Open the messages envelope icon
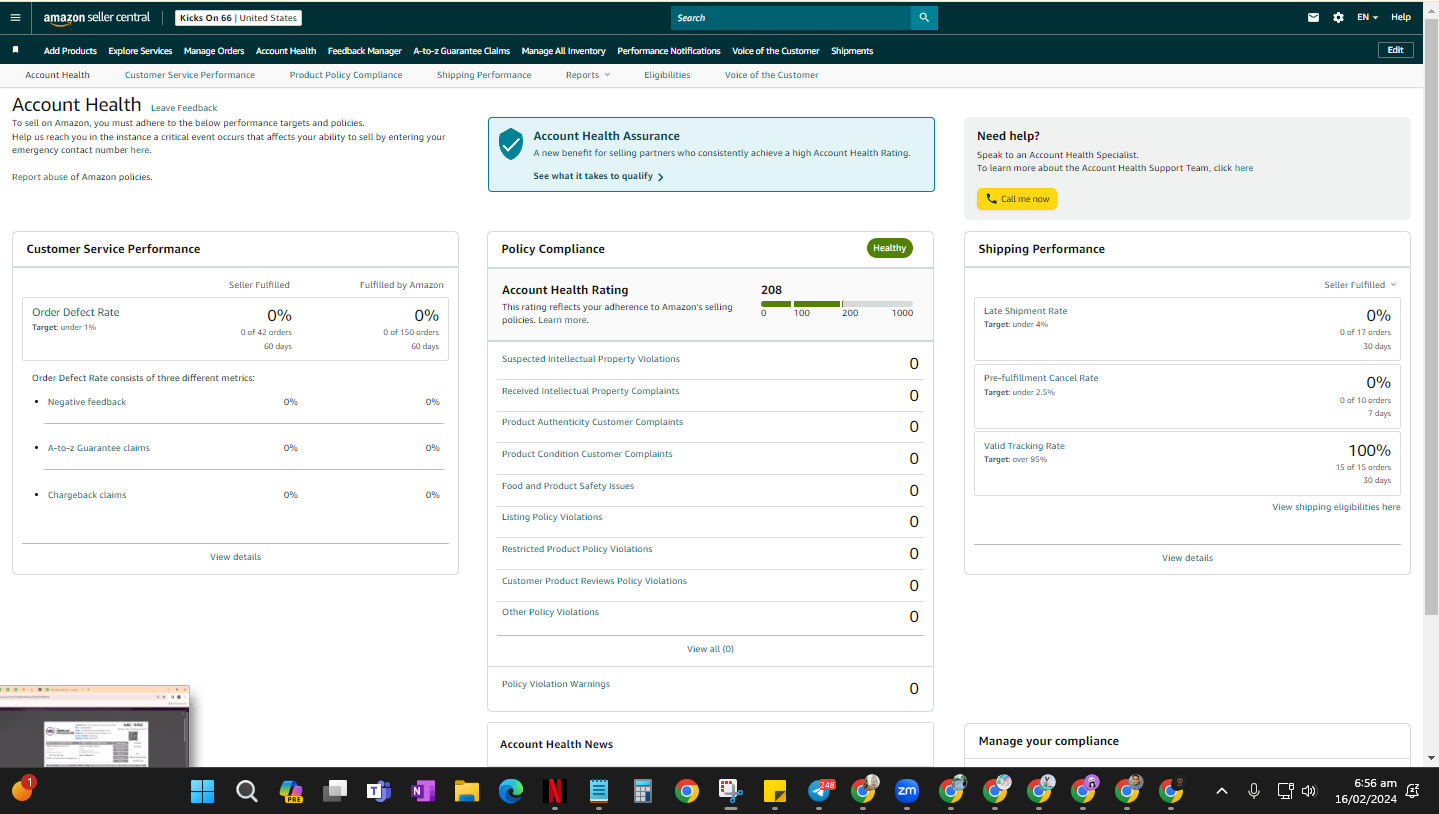Image resolution: width=1439 pixels, height=814 pixels. [1314, 17]
